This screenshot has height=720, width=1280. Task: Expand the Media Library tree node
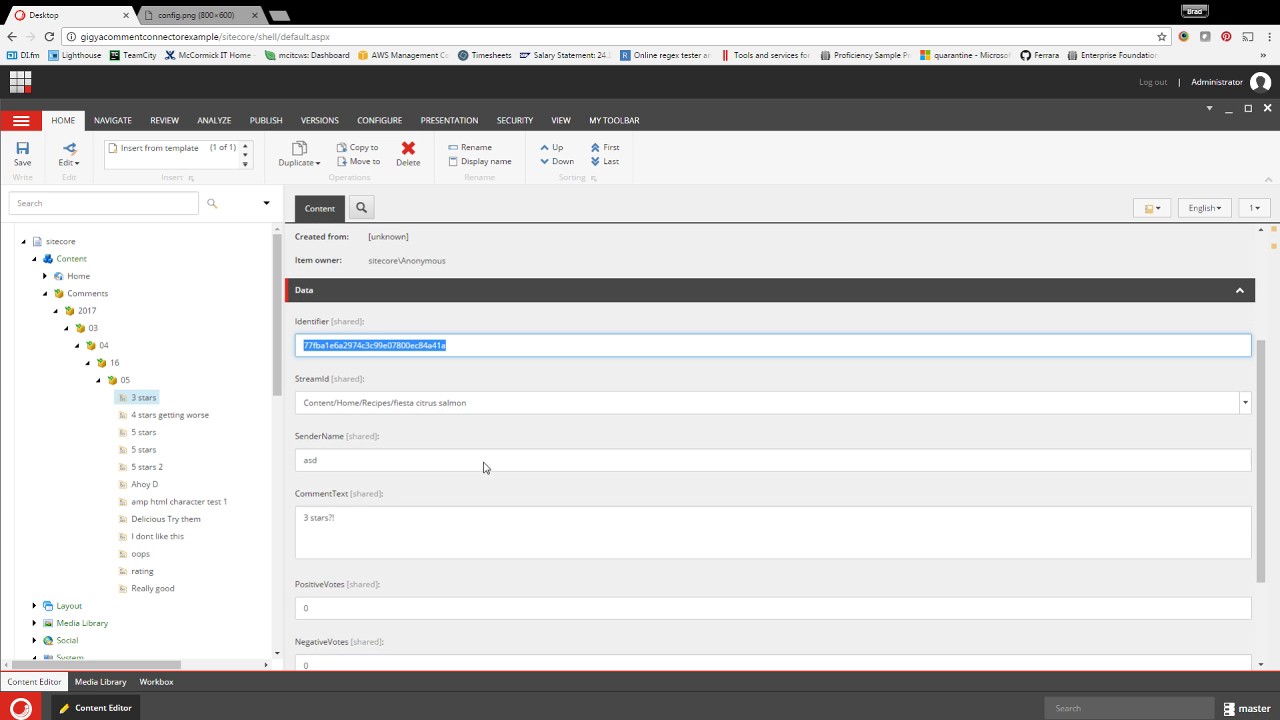pyautogui.click(x=34, y=623)
